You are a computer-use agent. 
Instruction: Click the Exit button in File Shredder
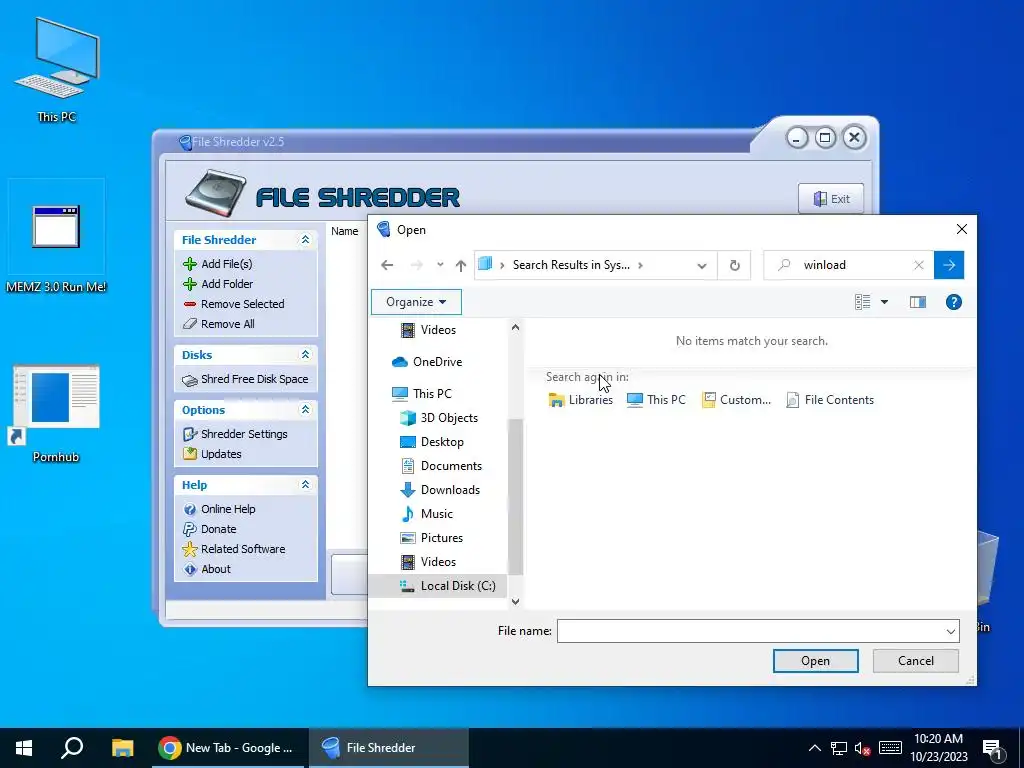pos(831,199)
